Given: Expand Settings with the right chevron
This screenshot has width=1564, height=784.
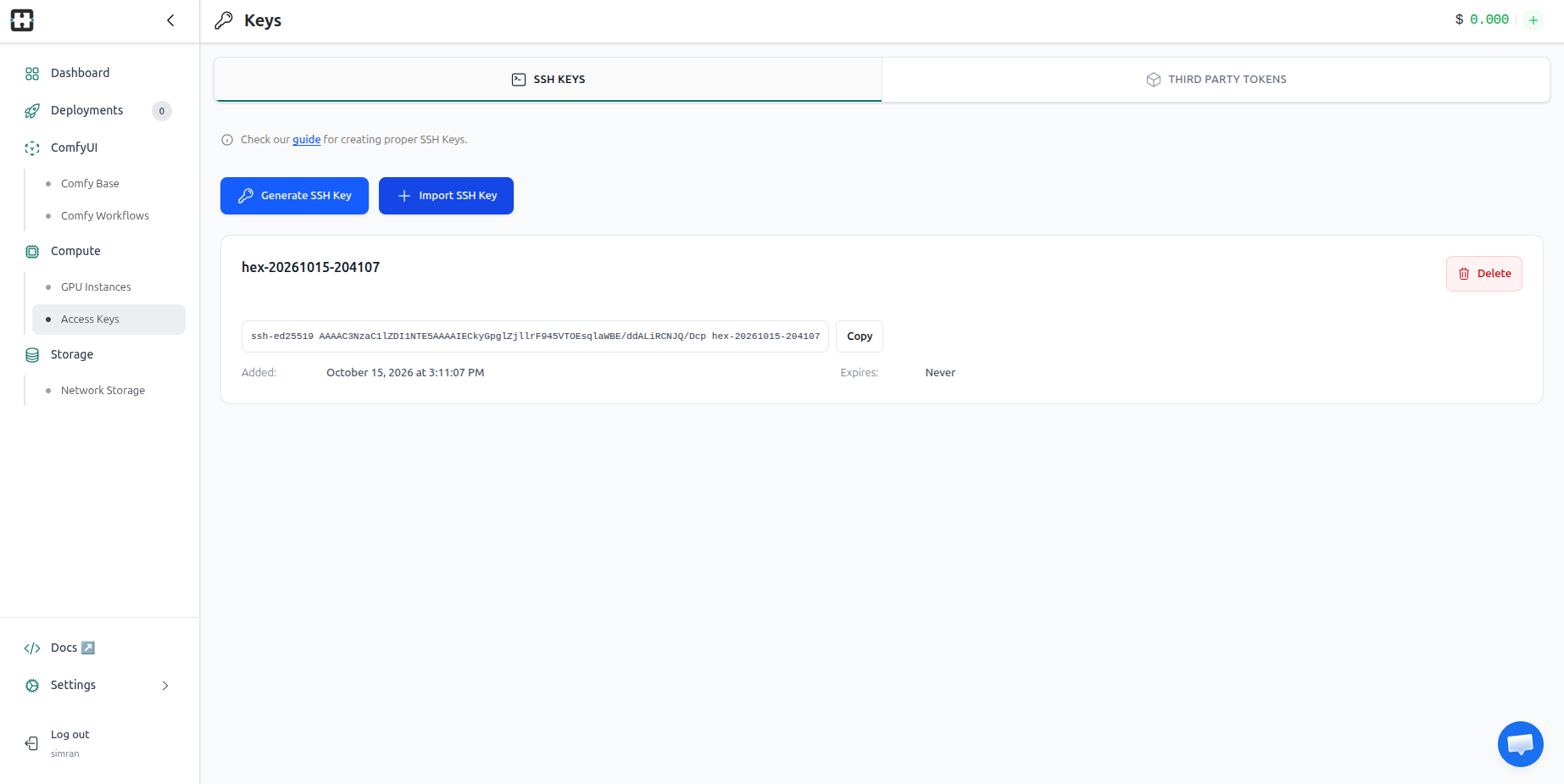Looking at the screenshot, I should pos(165,686).
